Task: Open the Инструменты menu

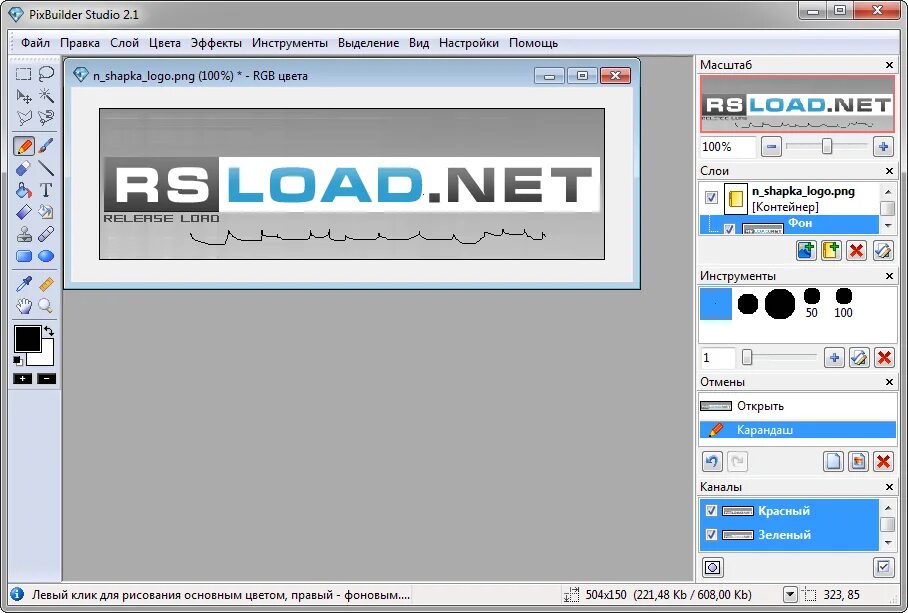Action: click(290, 43)
